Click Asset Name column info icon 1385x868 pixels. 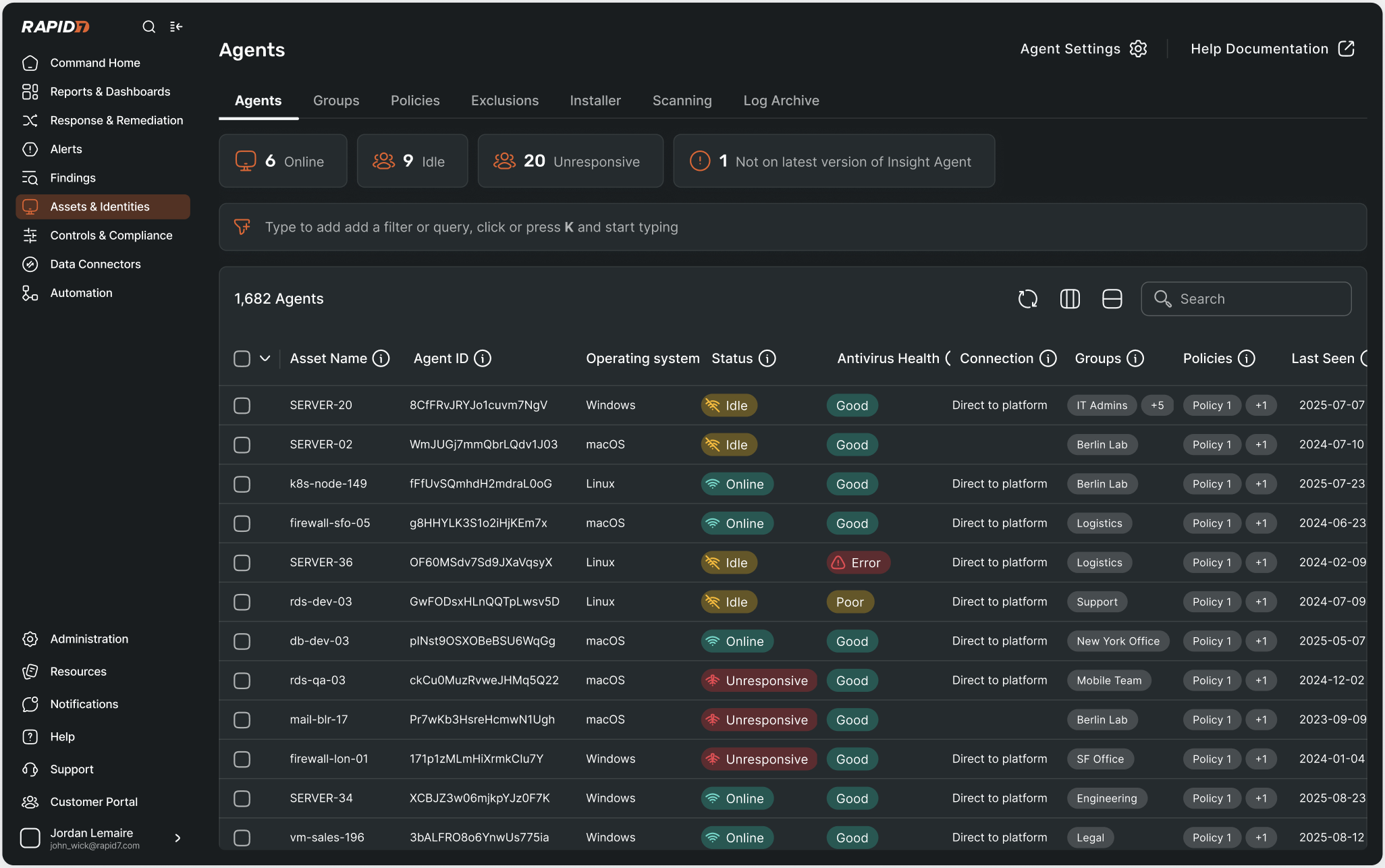381,358
